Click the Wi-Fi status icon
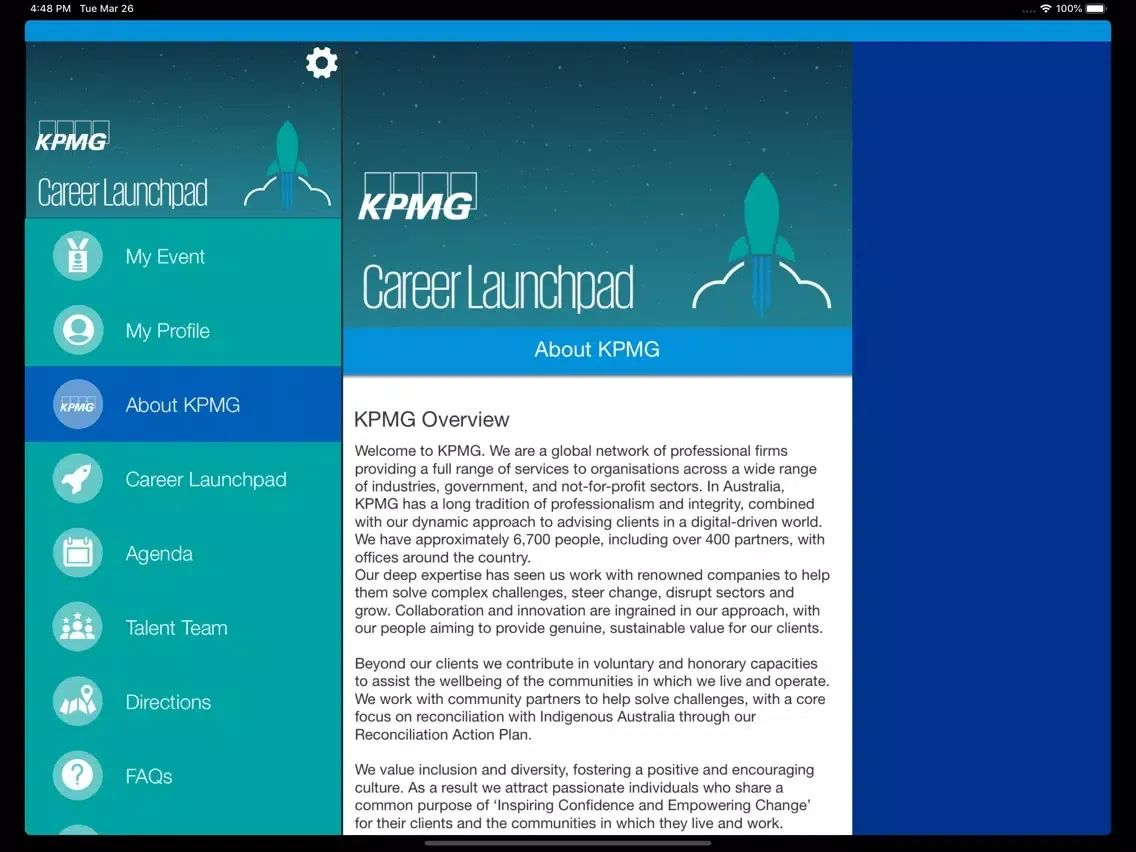Image resolution: width=1136 pixels, height=852 pixels. pyautogui.click(x=1045, y=9)
